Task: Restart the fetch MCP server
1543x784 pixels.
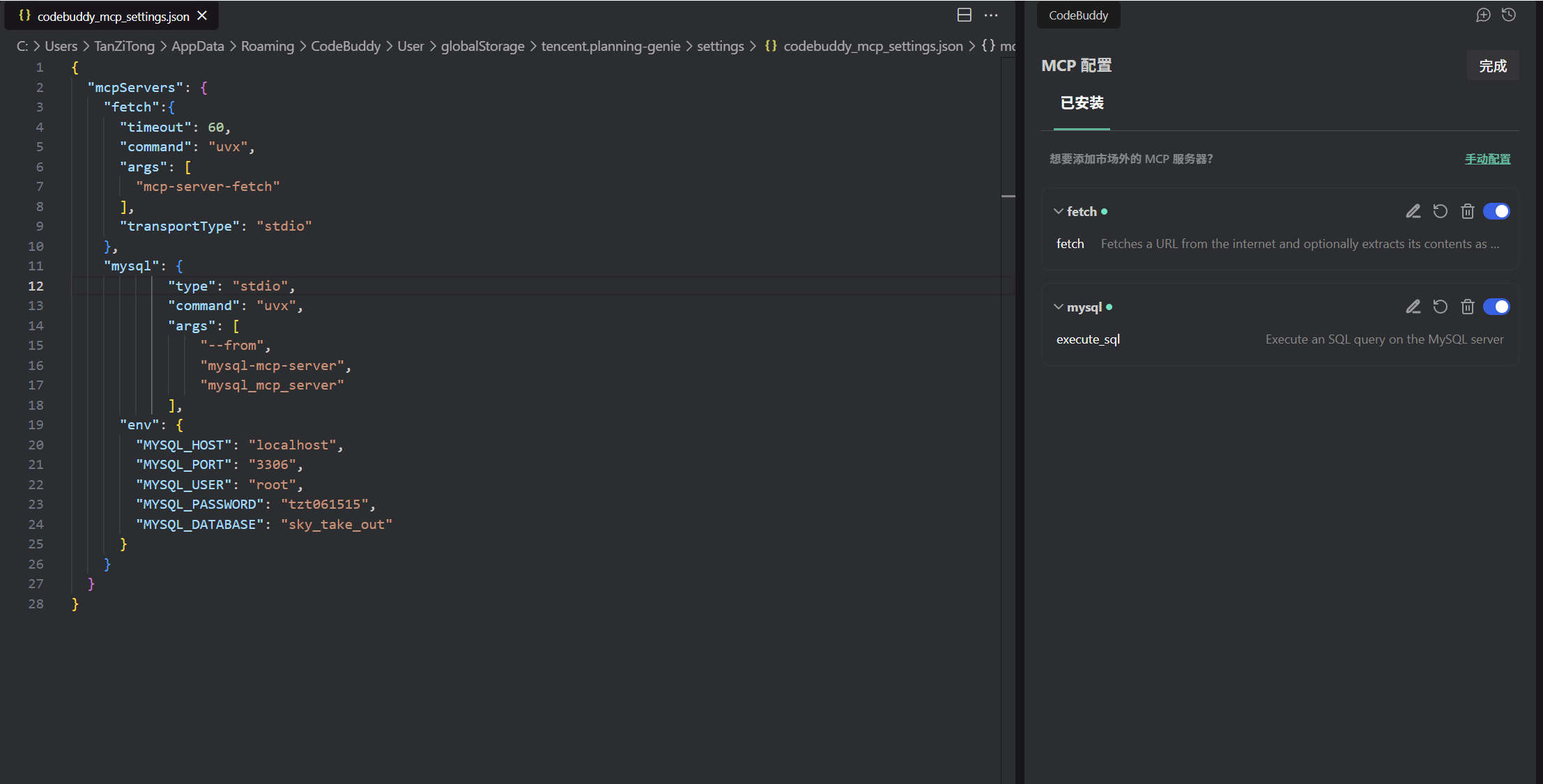Action: pyautogui.click(x=1440, y=211)
